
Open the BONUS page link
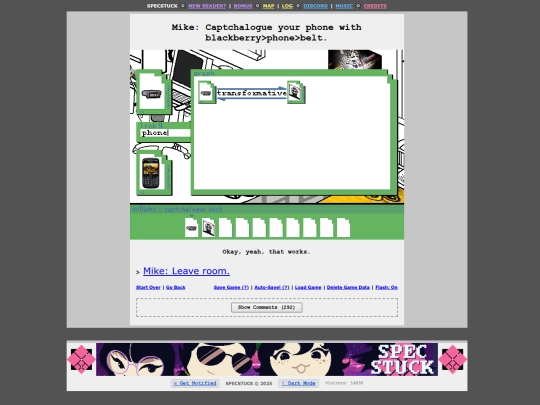pyautogui.click(x=243, y=6)
